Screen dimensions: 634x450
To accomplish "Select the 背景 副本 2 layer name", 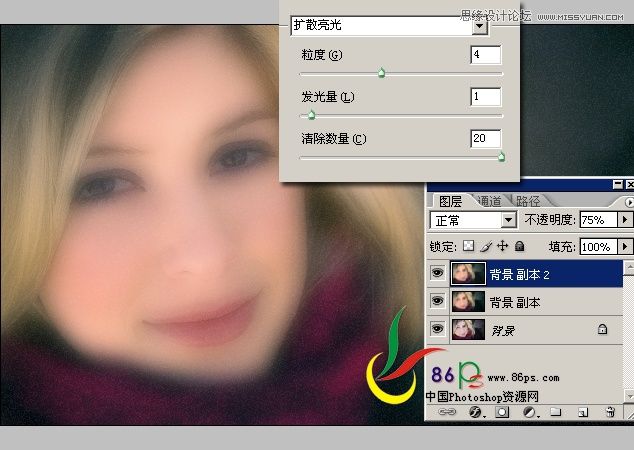I will [520, 275].
